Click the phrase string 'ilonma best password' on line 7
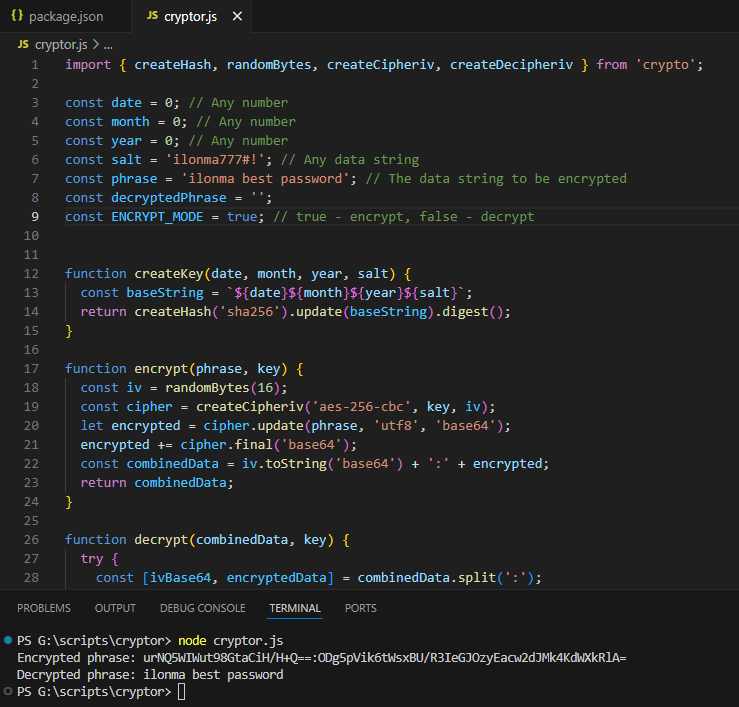Screen dimensions: 739x707 tap(265, 179)
